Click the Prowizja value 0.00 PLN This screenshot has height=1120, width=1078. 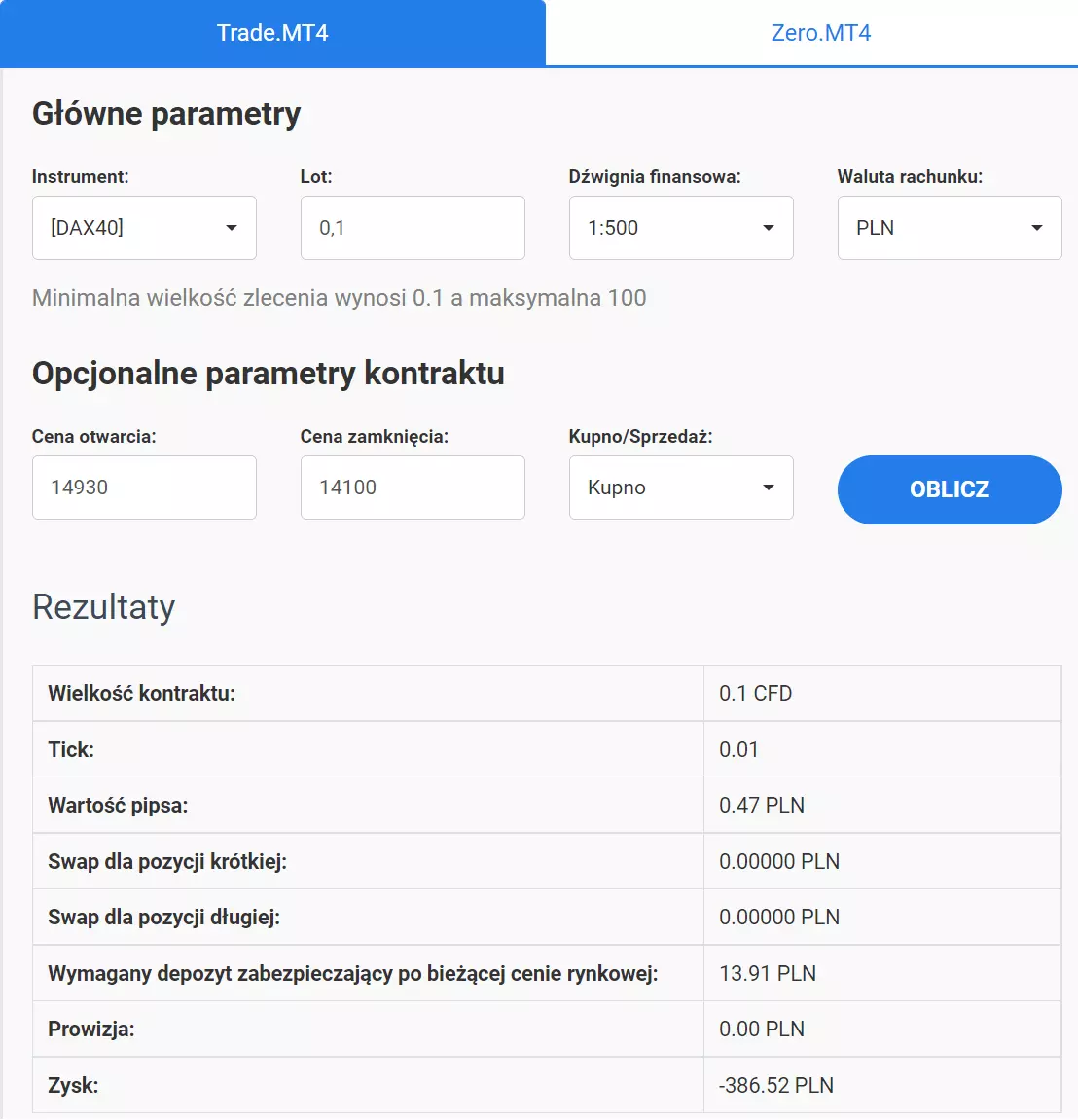pyautogui.click(x=762, y=1030)
